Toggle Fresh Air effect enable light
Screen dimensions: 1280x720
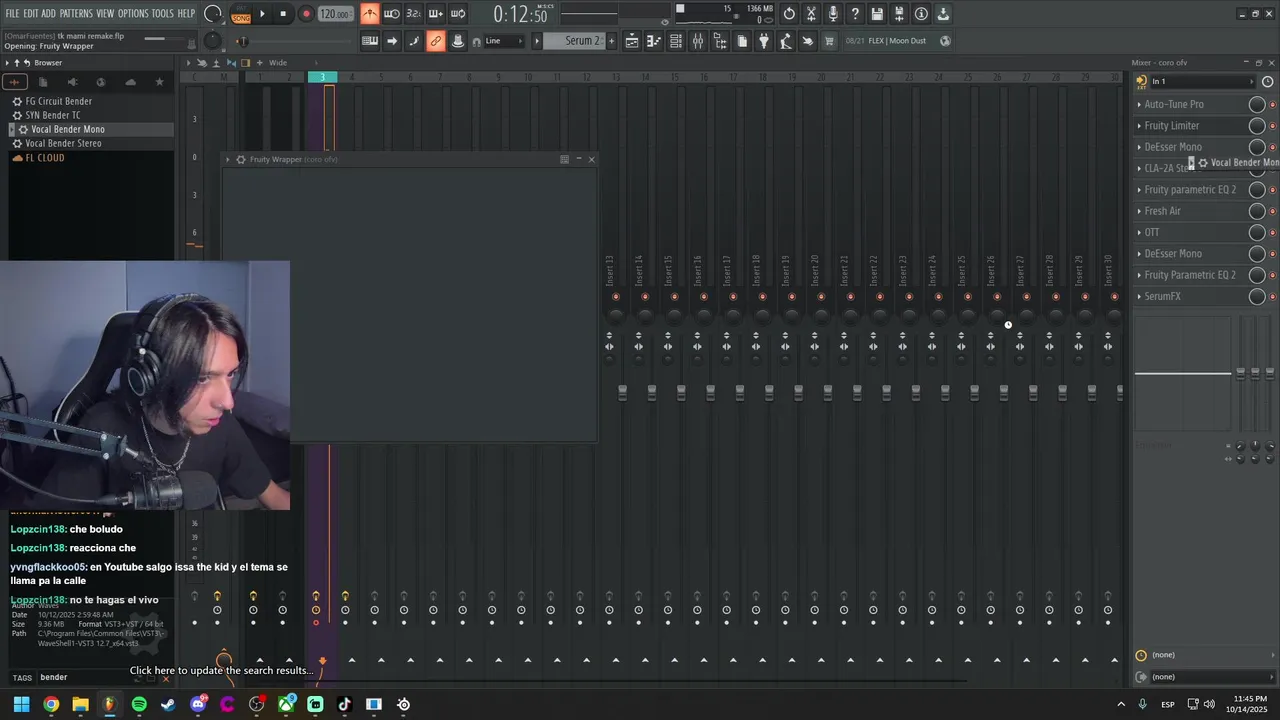point(1272,211)
